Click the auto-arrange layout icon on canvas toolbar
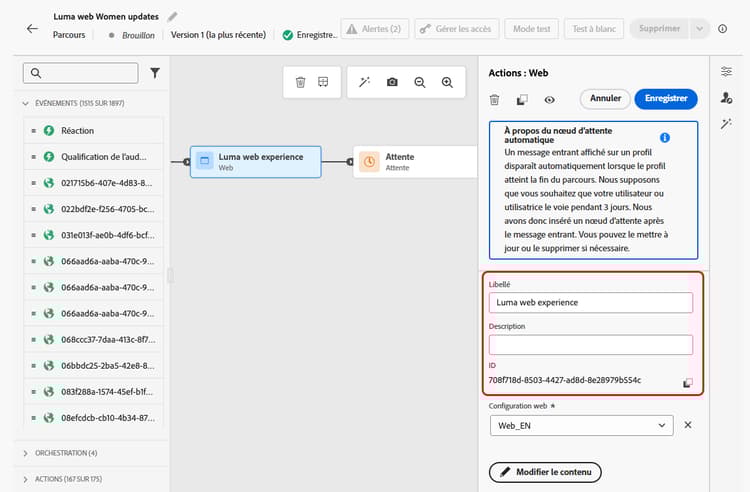750x492 pixels. pyautogui.click(x=323, y=82)
